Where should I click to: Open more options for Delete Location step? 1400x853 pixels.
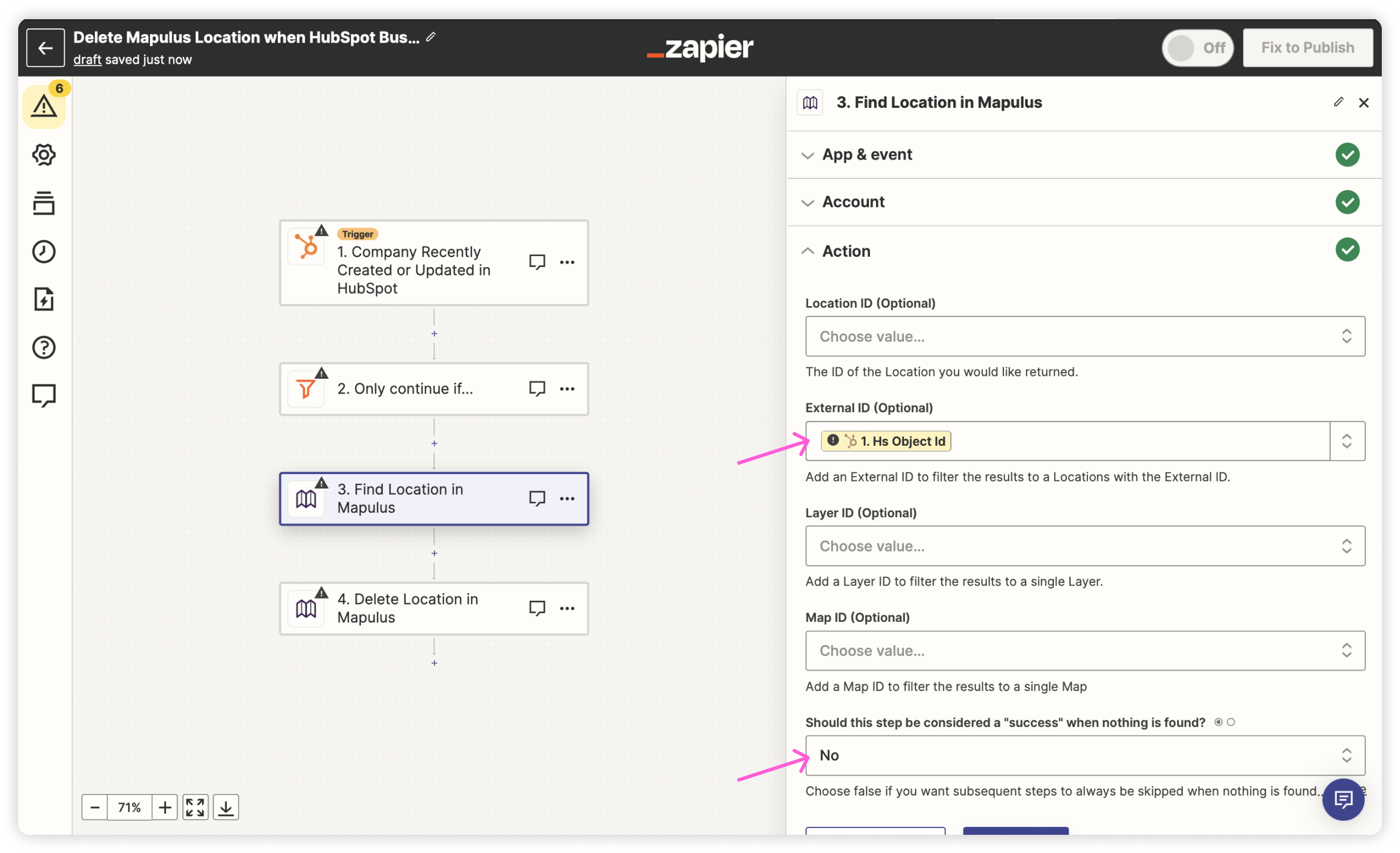click(x=567, y=608)
